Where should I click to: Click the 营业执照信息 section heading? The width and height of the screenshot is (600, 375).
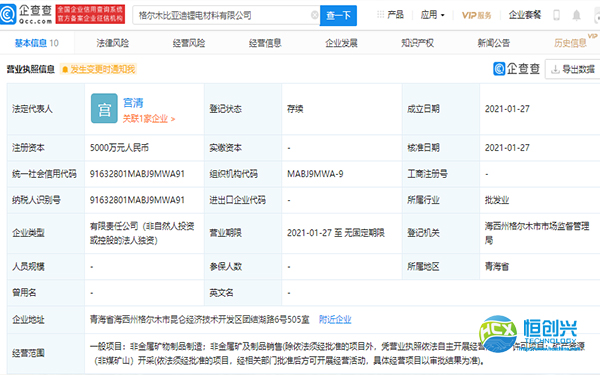point(31,69)
